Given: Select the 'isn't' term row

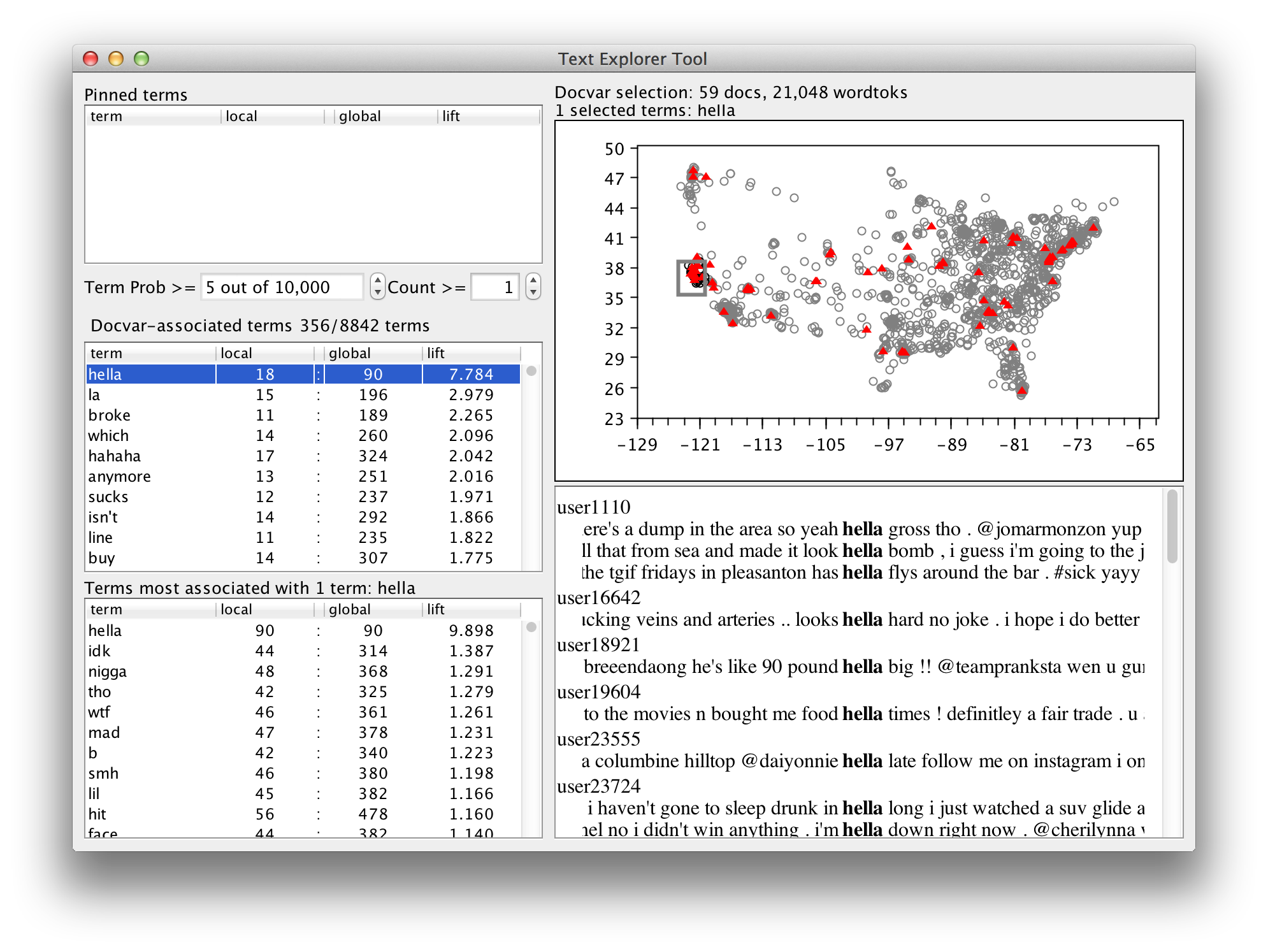Looking at the screenshot, I should click(x=303, y=517).
